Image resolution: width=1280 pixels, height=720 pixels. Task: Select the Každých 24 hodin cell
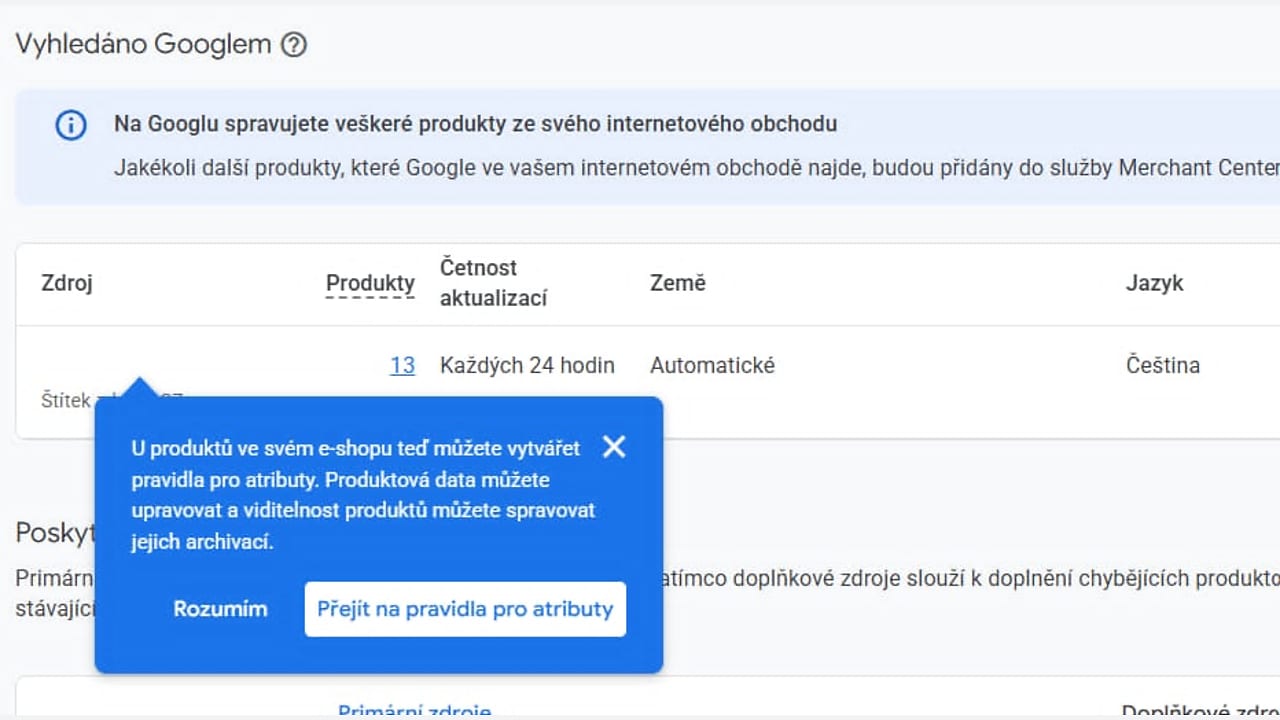point(527,366)
